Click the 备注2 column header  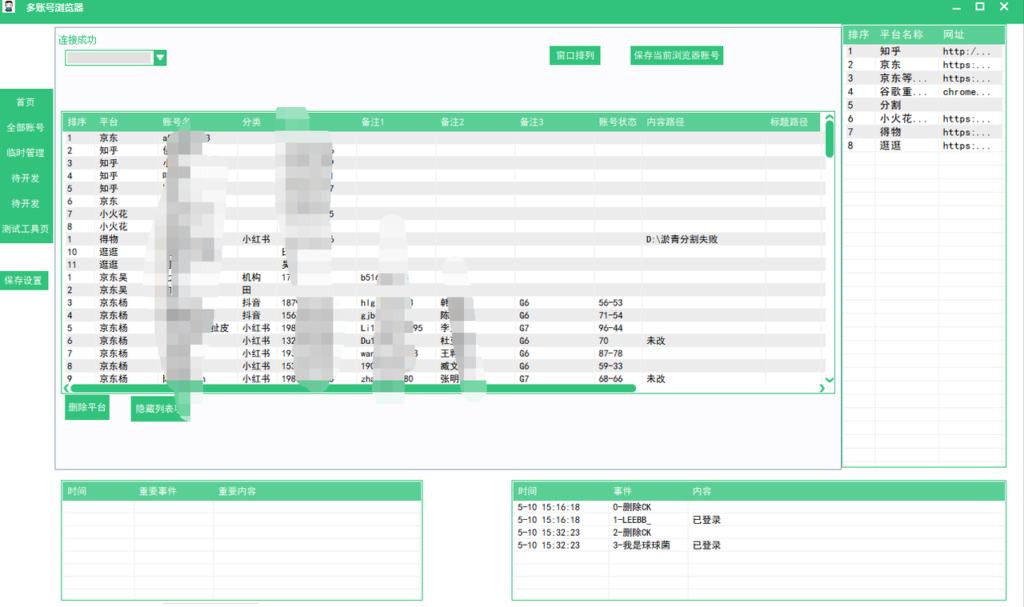[x=452, y=122]
